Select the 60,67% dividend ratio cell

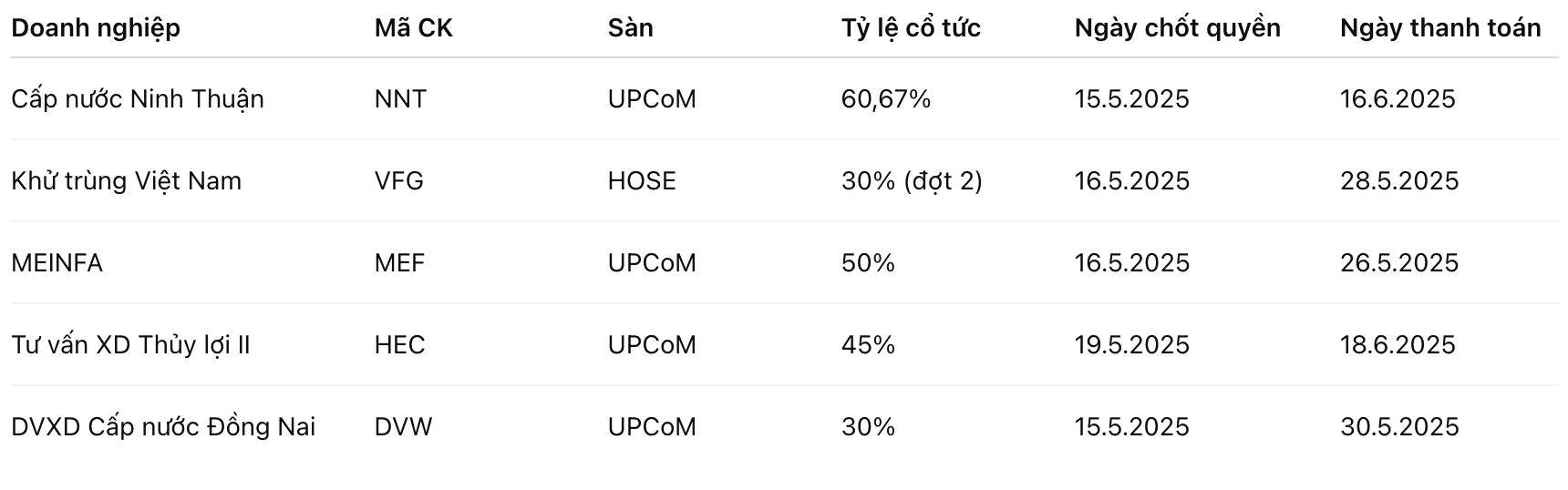pyautogui.click(x=886, y=98)
